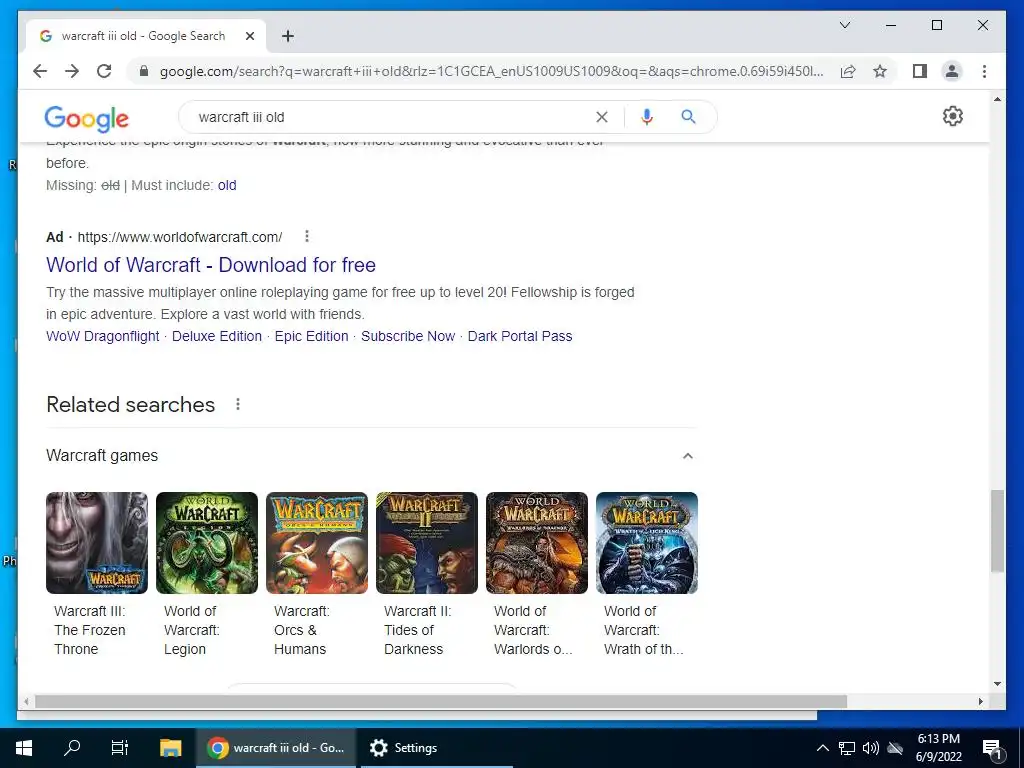This screenshot has width=1024, height=768.
Task: Reload the current page
Action: (x=104, y=71)
